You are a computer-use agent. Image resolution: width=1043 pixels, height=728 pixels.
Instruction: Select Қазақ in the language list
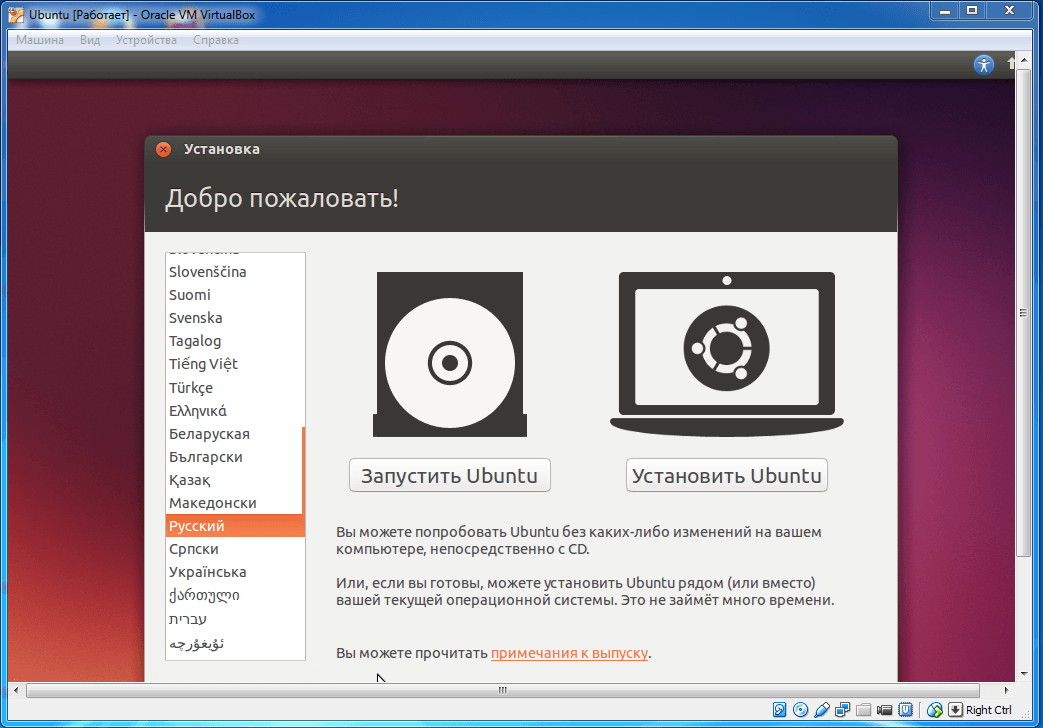coord(233,480)
